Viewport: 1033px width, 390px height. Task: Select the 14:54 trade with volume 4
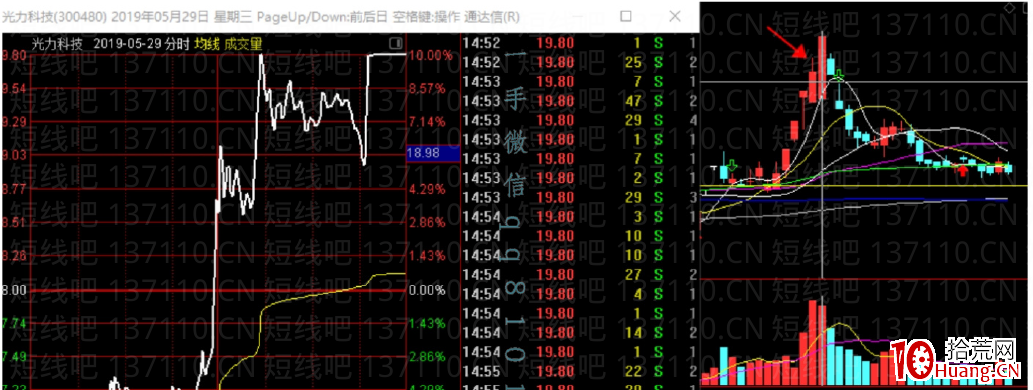tap(580, 293)
